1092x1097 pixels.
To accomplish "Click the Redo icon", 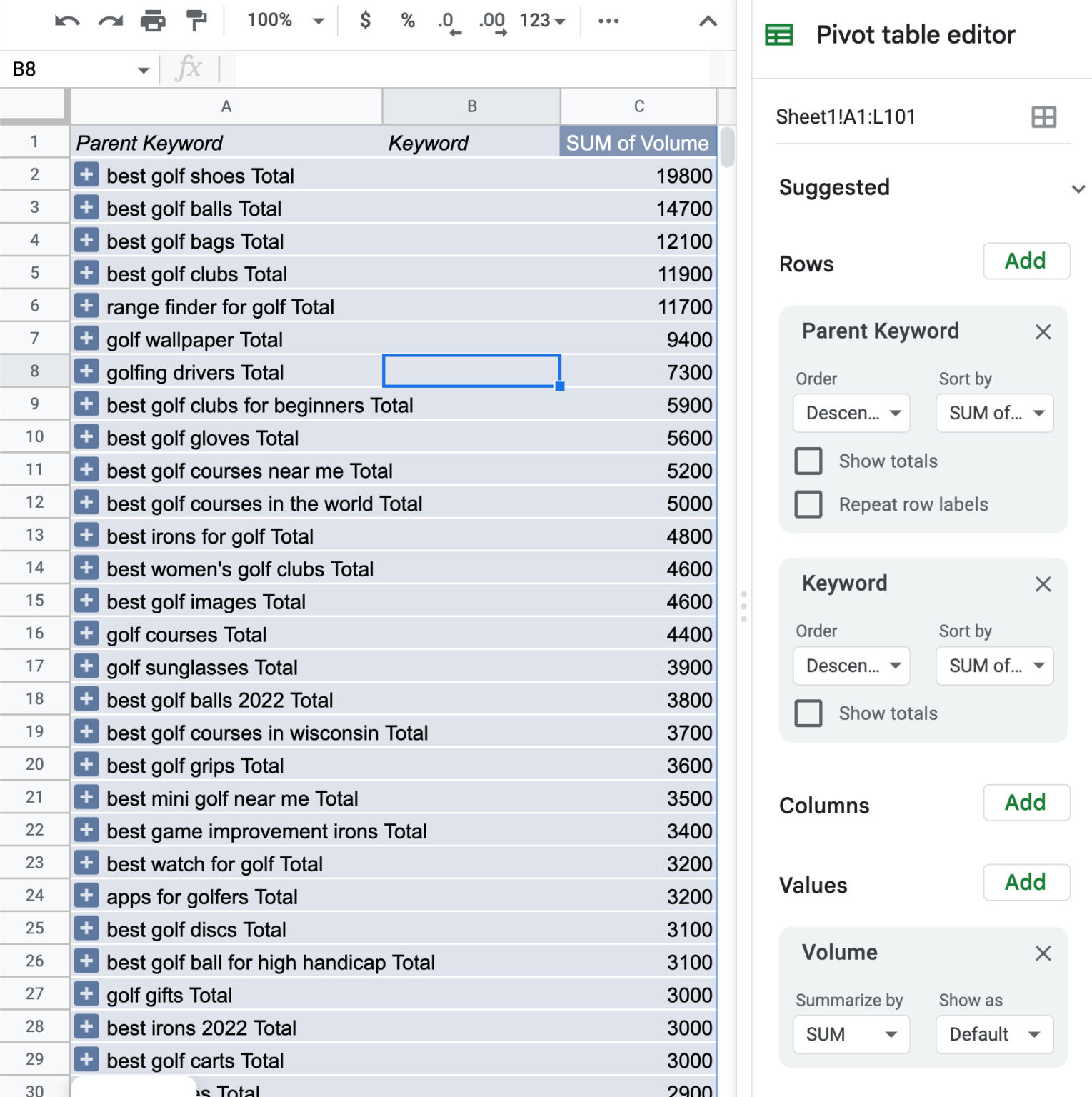I will 111,21.
